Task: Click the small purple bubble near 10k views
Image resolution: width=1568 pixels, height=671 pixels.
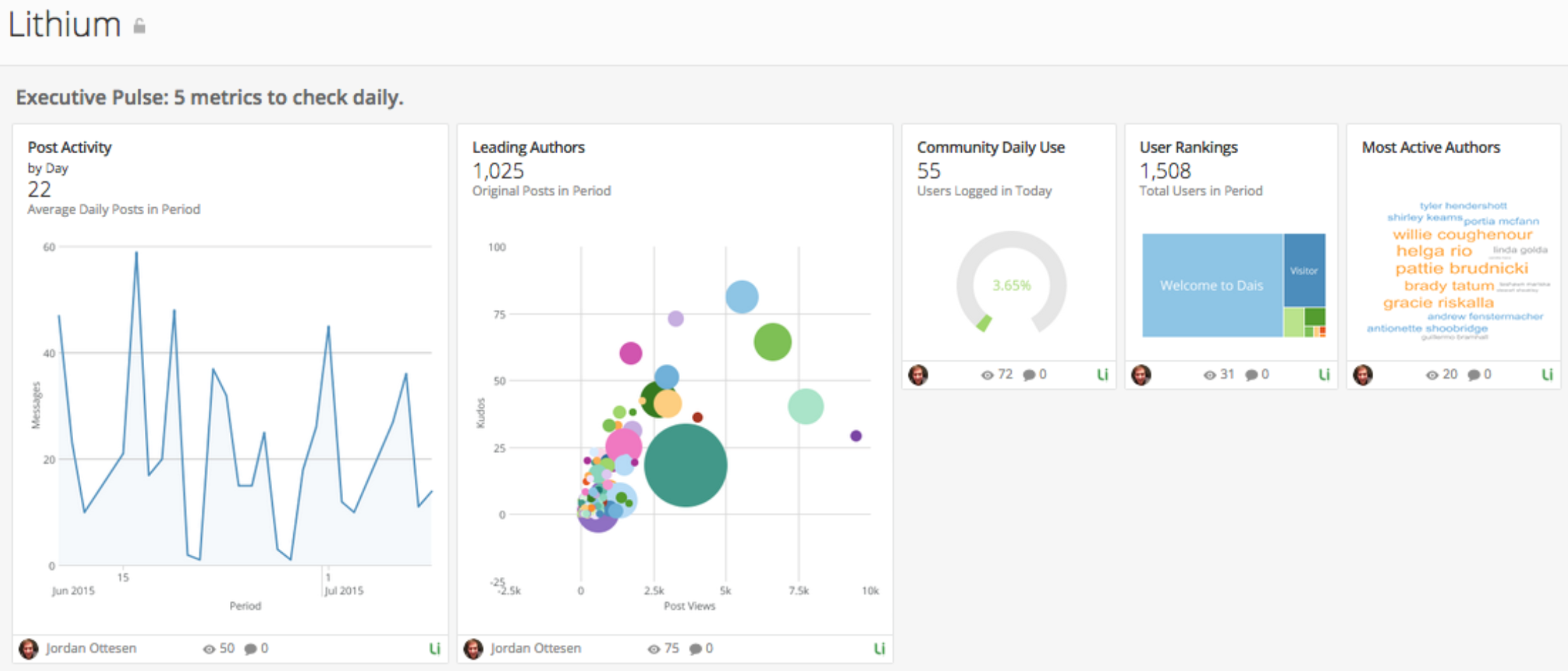Action: [856, 436]
